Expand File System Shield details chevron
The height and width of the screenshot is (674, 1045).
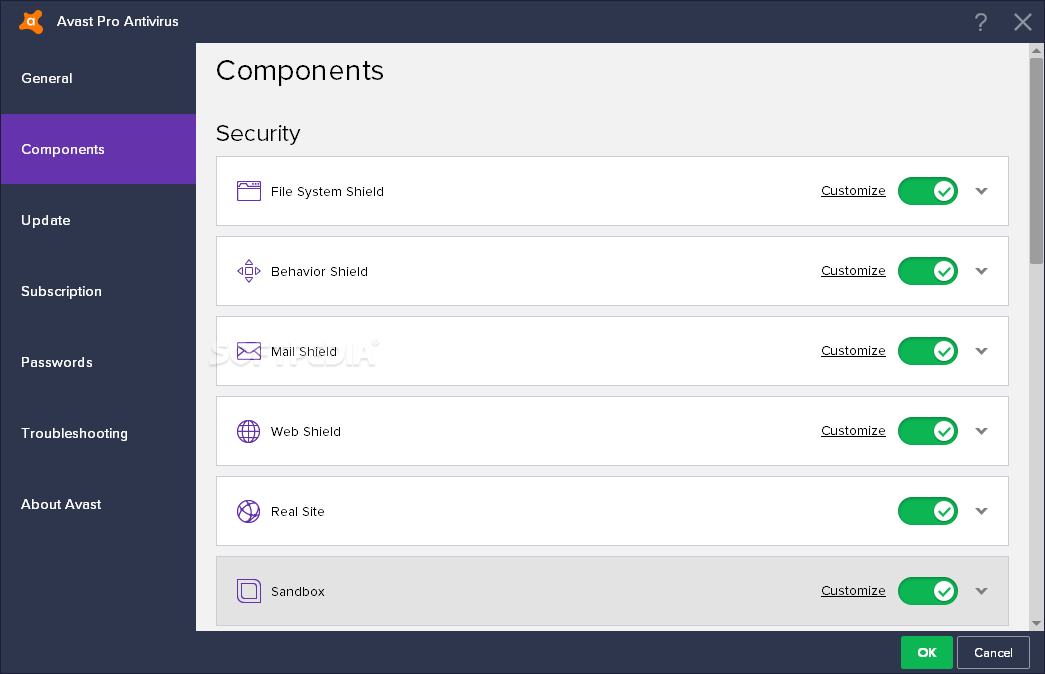(981, 191)
